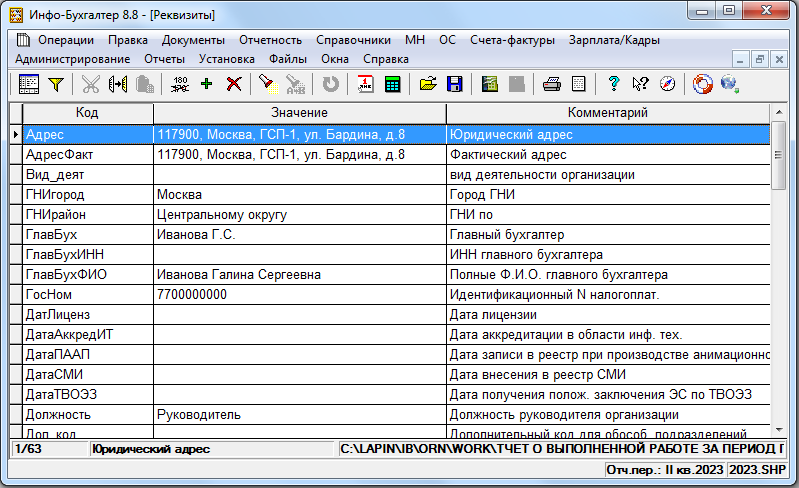
Task: Click the vertical scrollbar thumb
Action: point(779,155)
